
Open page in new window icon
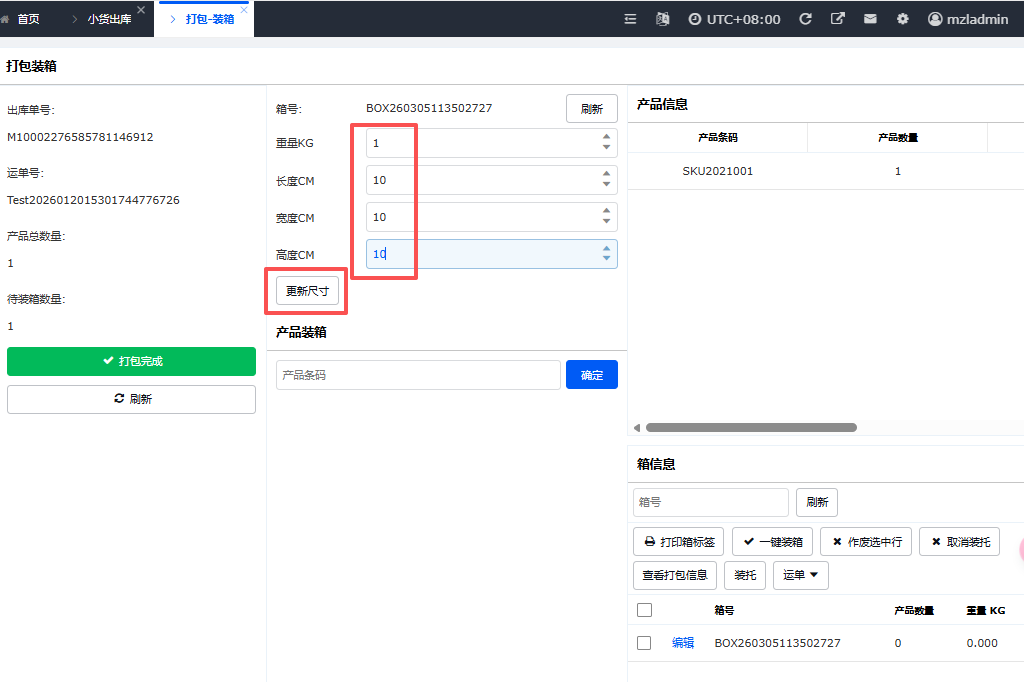click(838, 19)
